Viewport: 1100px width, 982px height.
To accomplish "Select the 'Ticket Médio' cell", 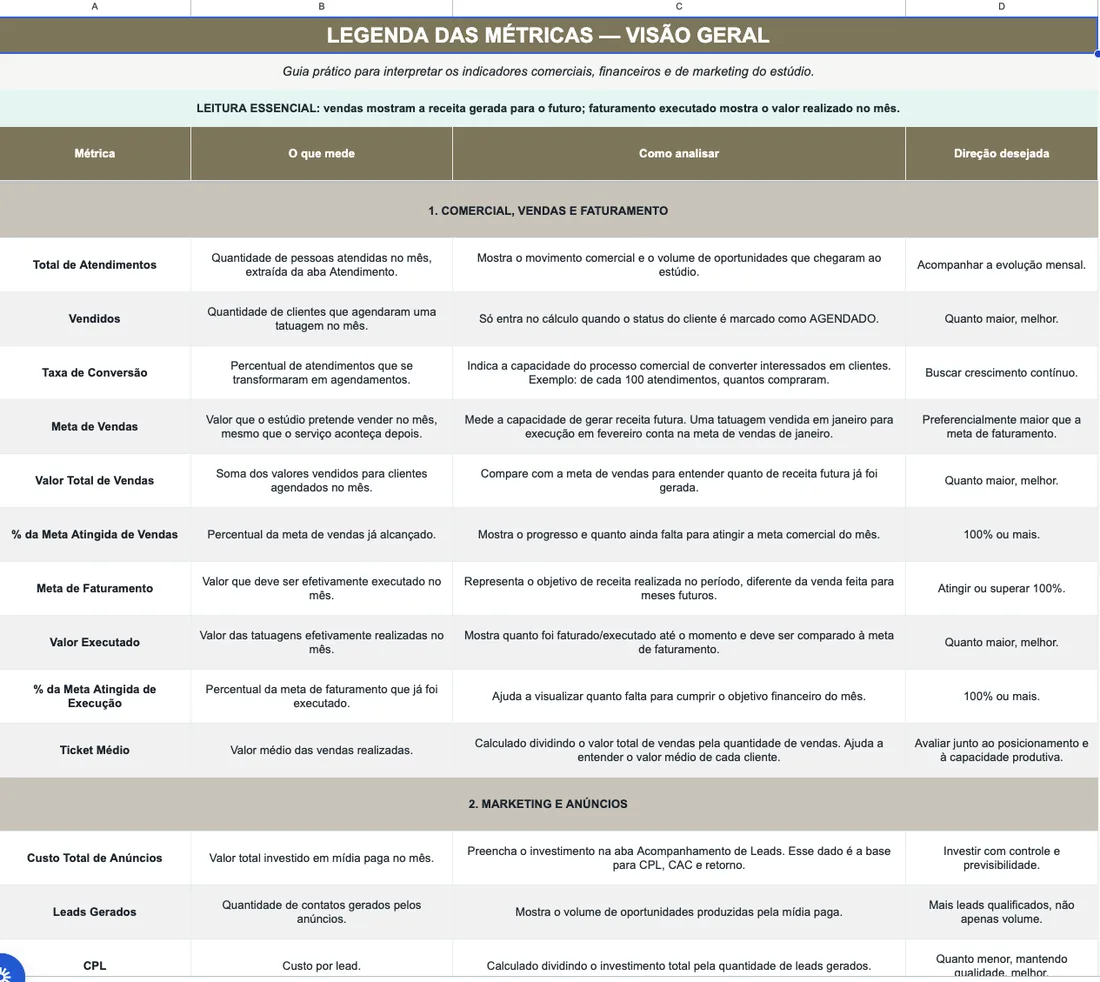I will click(x=95, y=750).
